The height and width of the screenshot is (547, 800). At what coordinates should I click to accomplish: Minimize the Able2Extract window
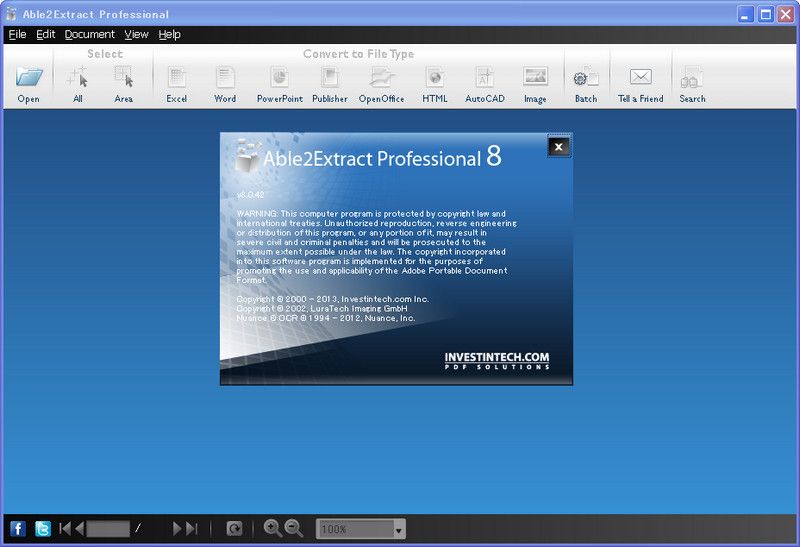tap(745, 14)
